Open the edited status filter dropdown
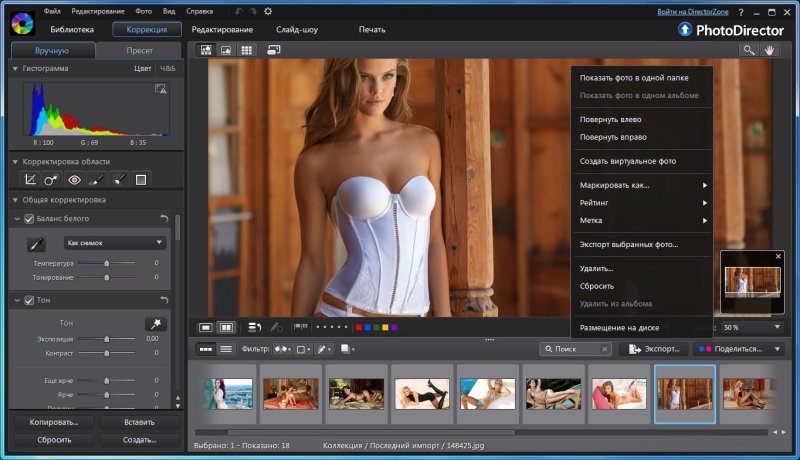This screenshot has width=800, height=460. (324, 349)
